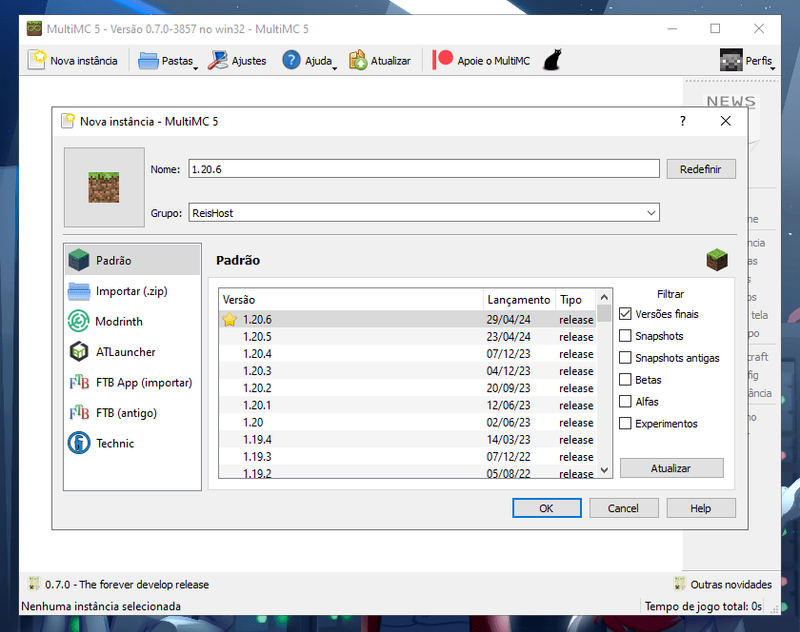
Task: Select the Modrinth source icon
Action: [x=79, y=321]
